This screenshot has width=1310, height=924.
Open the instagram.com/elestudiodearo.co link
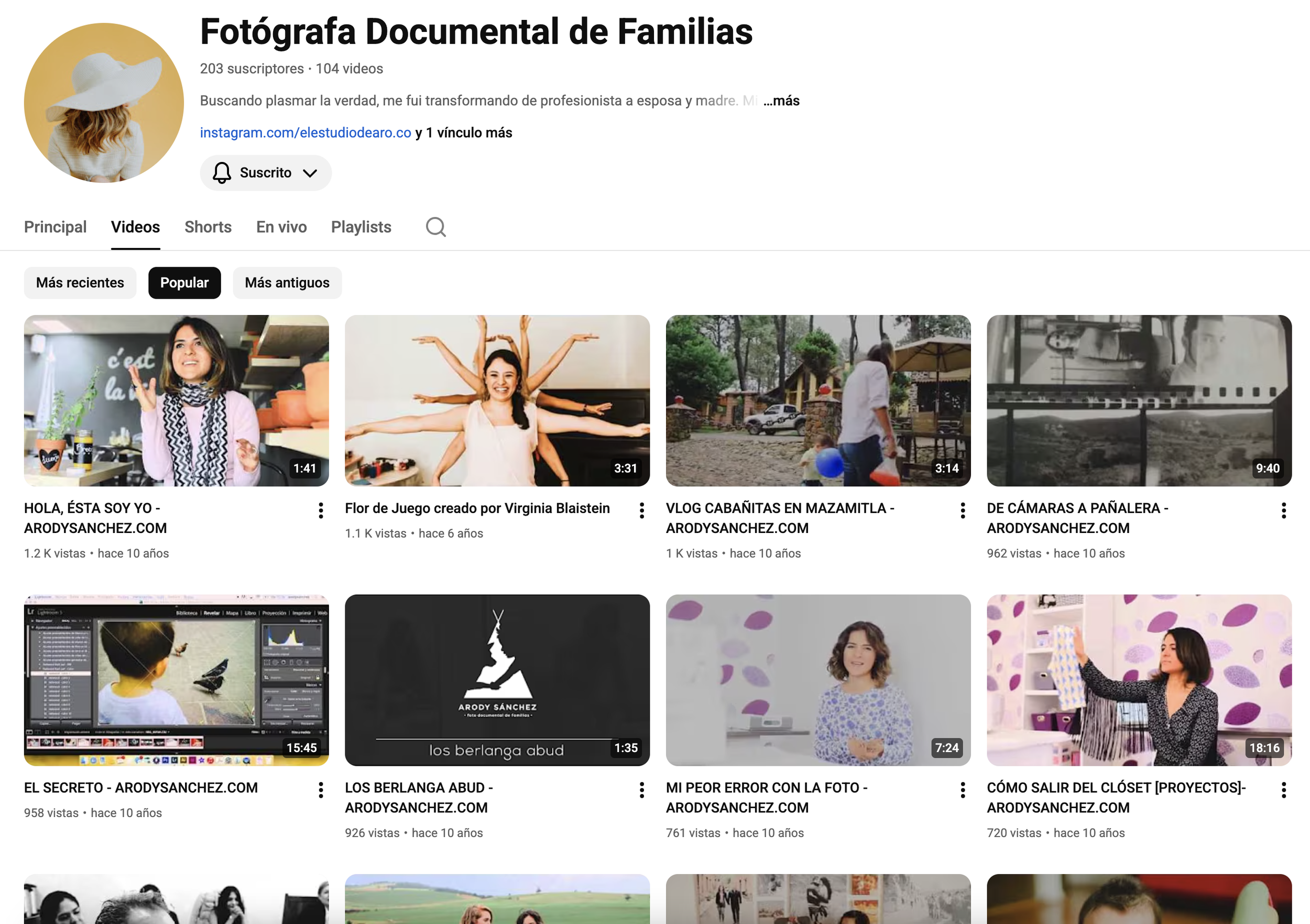coord(305,133)
